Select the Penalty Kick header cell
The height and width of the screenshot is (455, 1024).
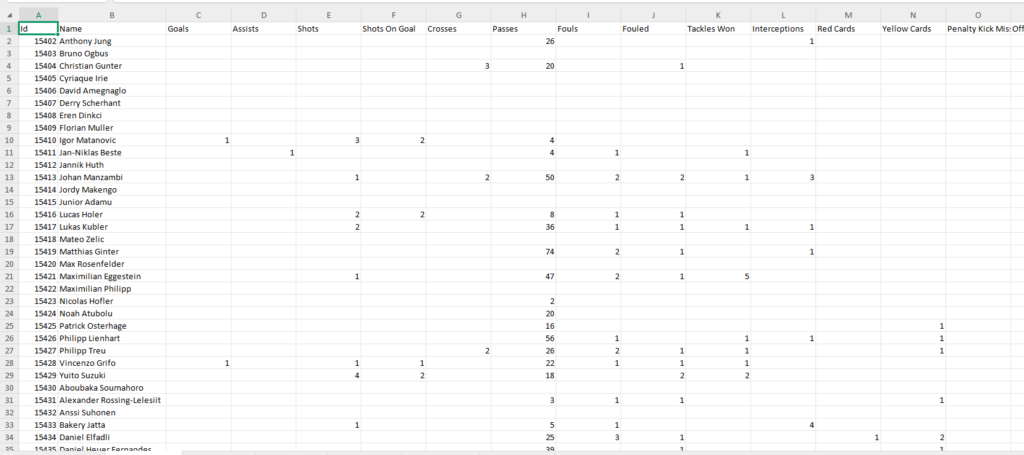point(977,29)
